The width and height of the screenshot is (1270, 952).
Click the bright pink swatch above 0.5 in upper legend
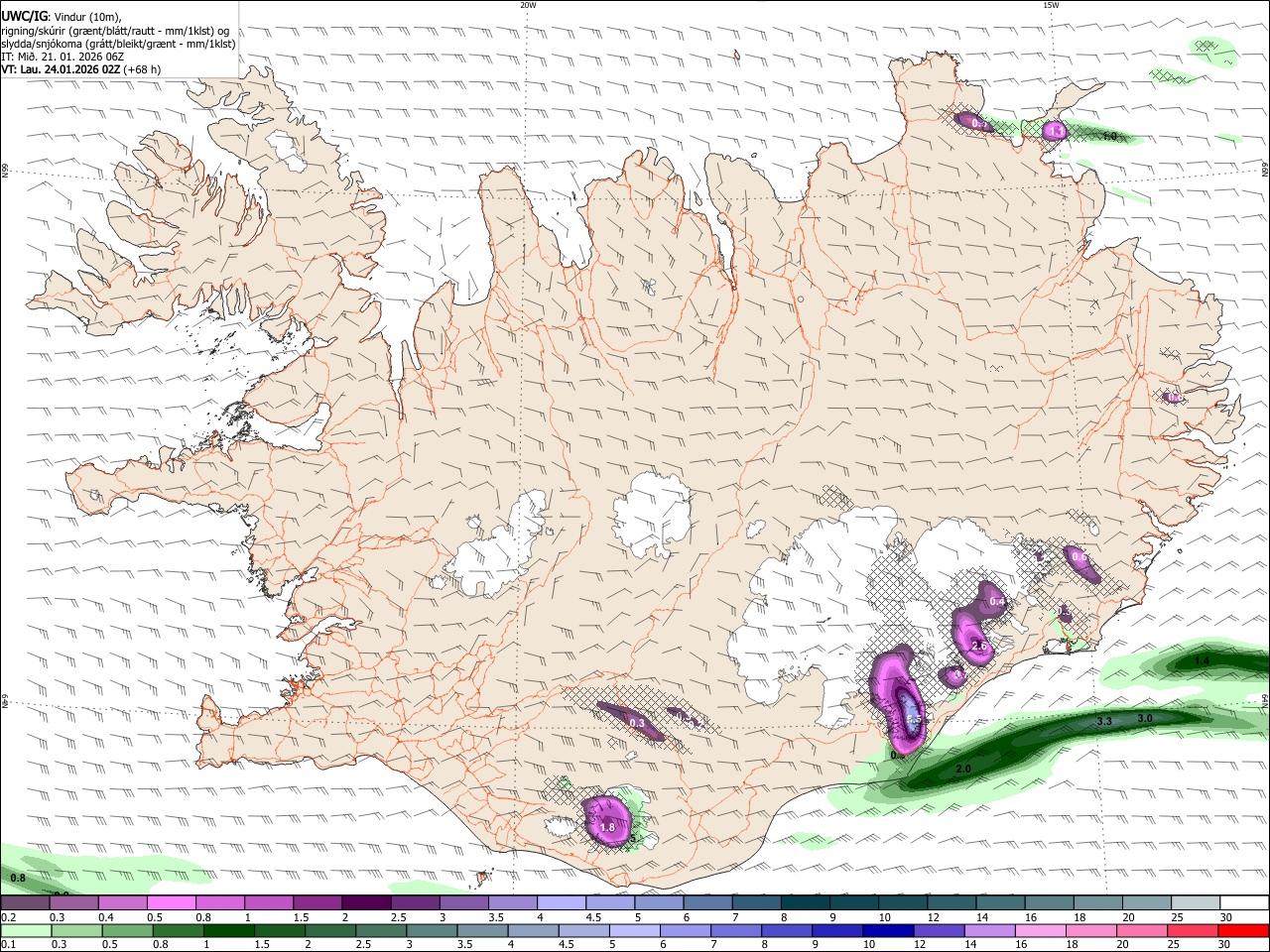click(171, 903)
